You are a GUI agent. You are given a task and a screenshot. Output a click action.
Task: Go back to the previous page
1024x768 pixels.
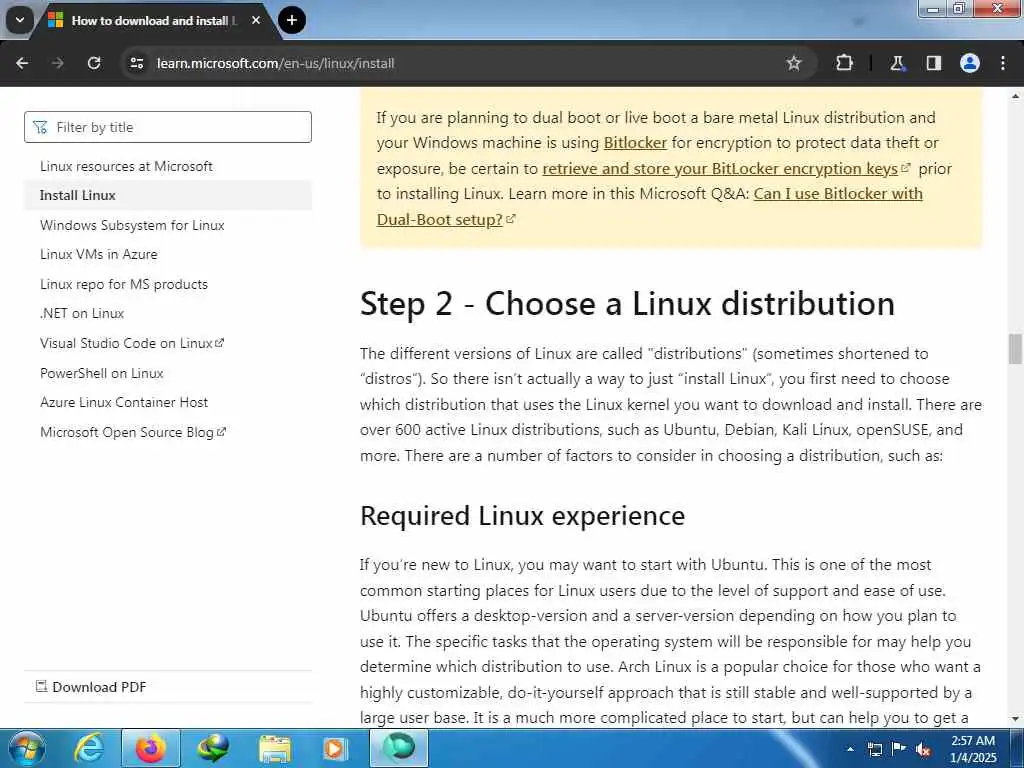pos(22,63)
